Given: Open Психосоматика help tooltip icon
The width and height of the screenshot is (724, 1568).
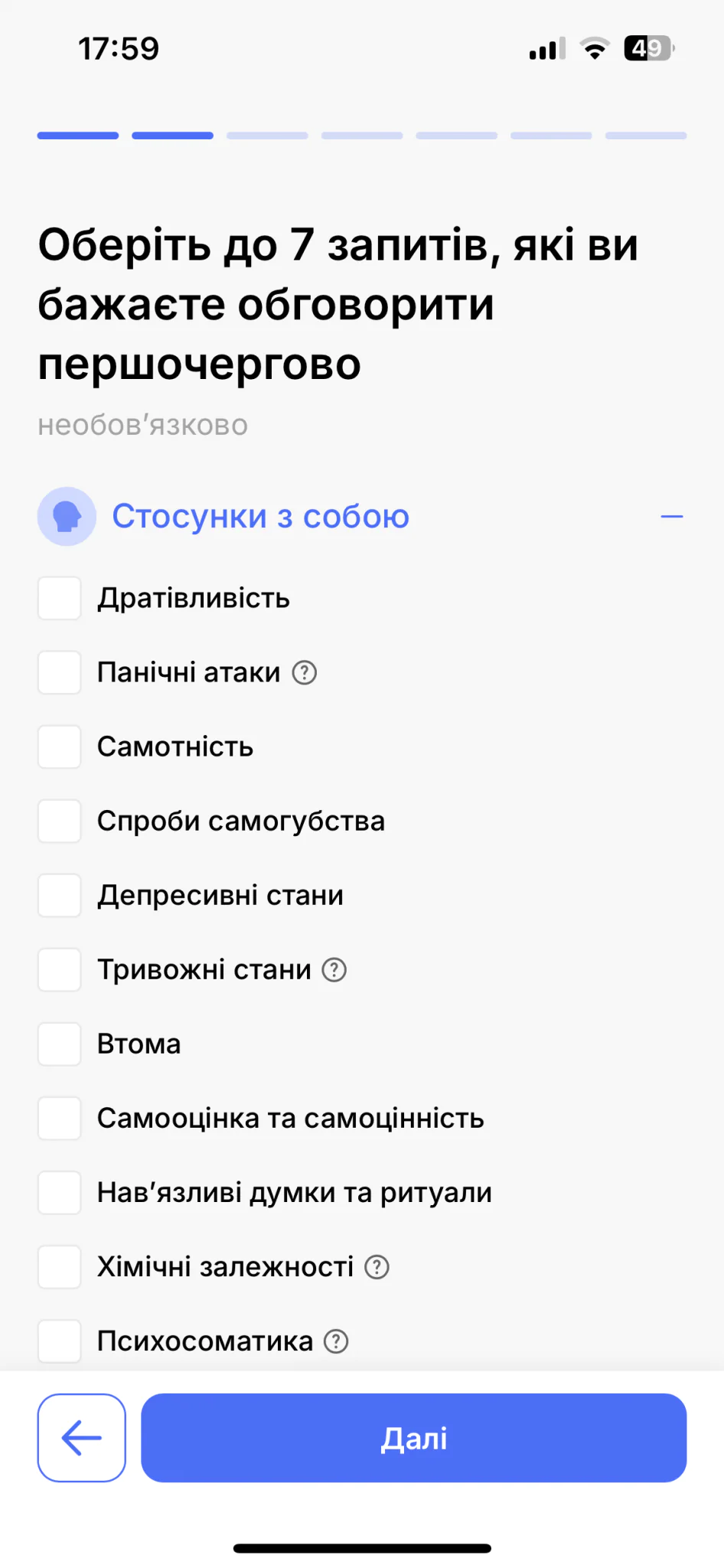Looking at the screenshot, I should coord(336,1341).
